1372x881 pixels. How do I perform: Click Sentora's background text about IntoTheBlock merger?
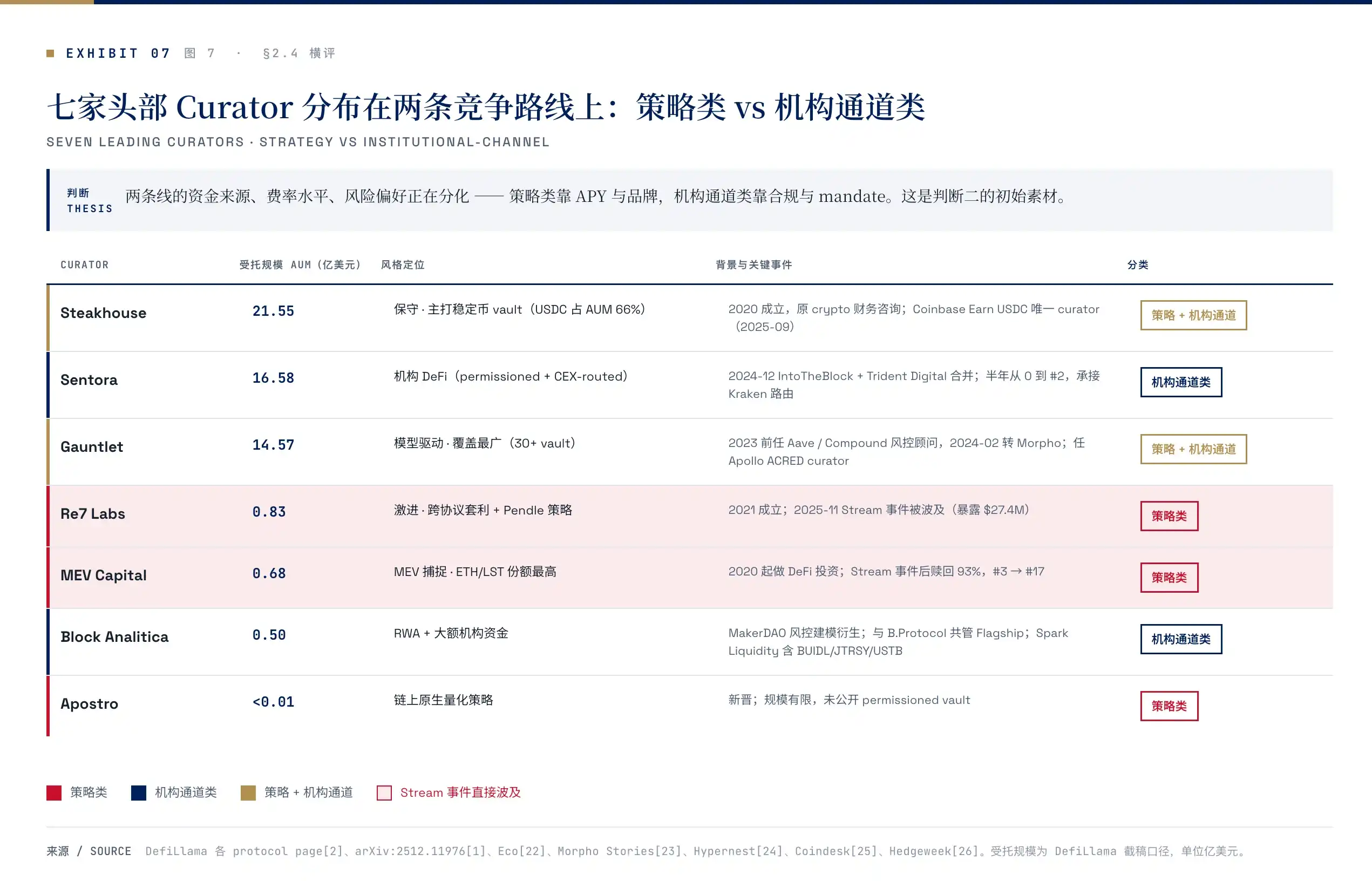click(x=914, y=385)
